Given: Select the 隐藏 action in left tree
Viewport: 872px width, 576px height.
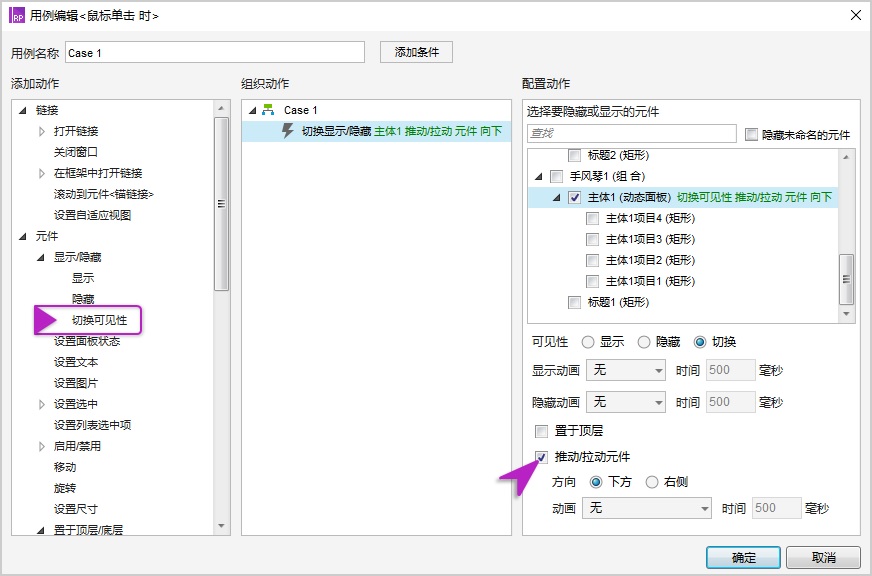Looking at the screenshot, I should 83,299.
